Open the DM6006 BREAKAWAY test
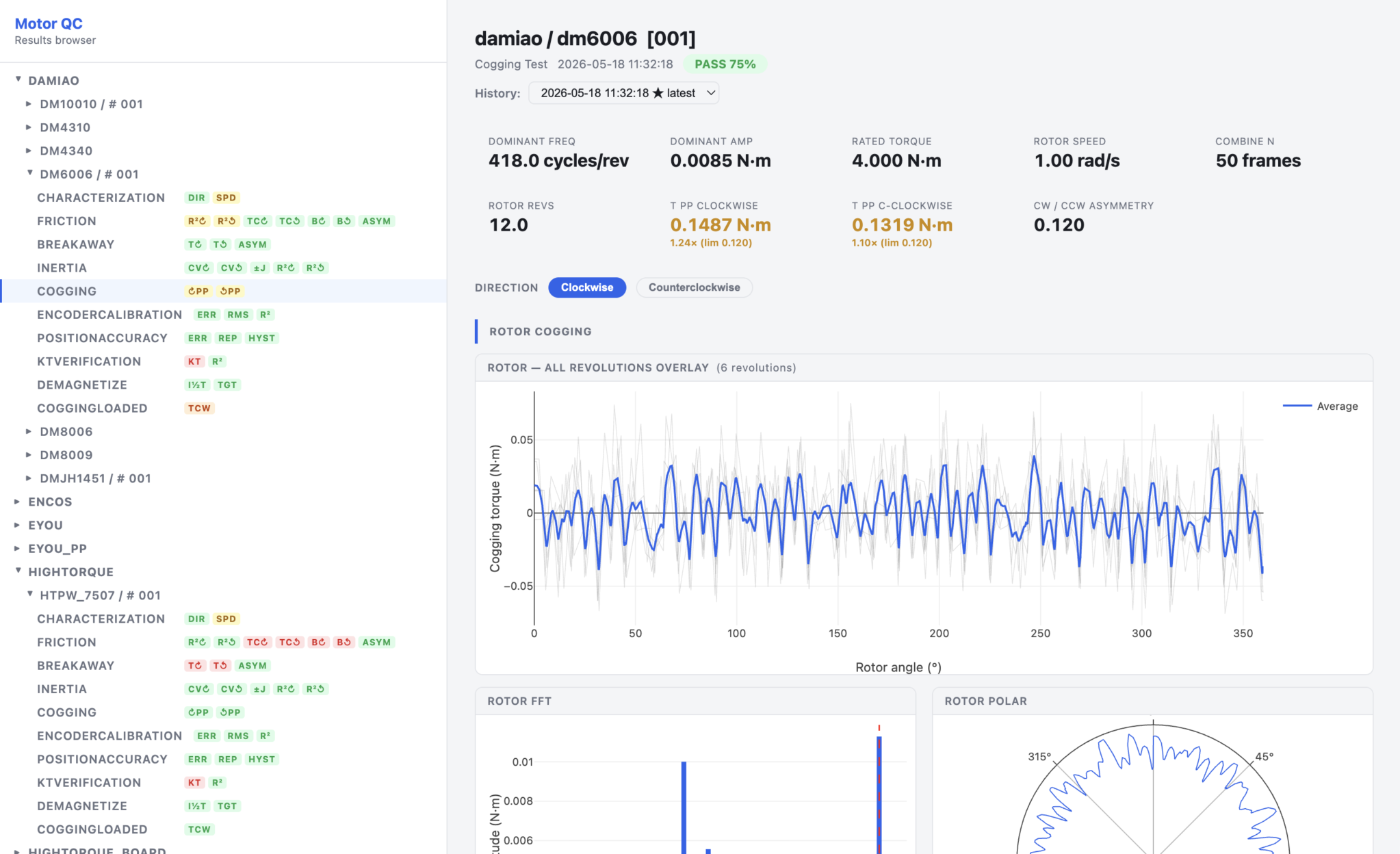 [75, 244]
